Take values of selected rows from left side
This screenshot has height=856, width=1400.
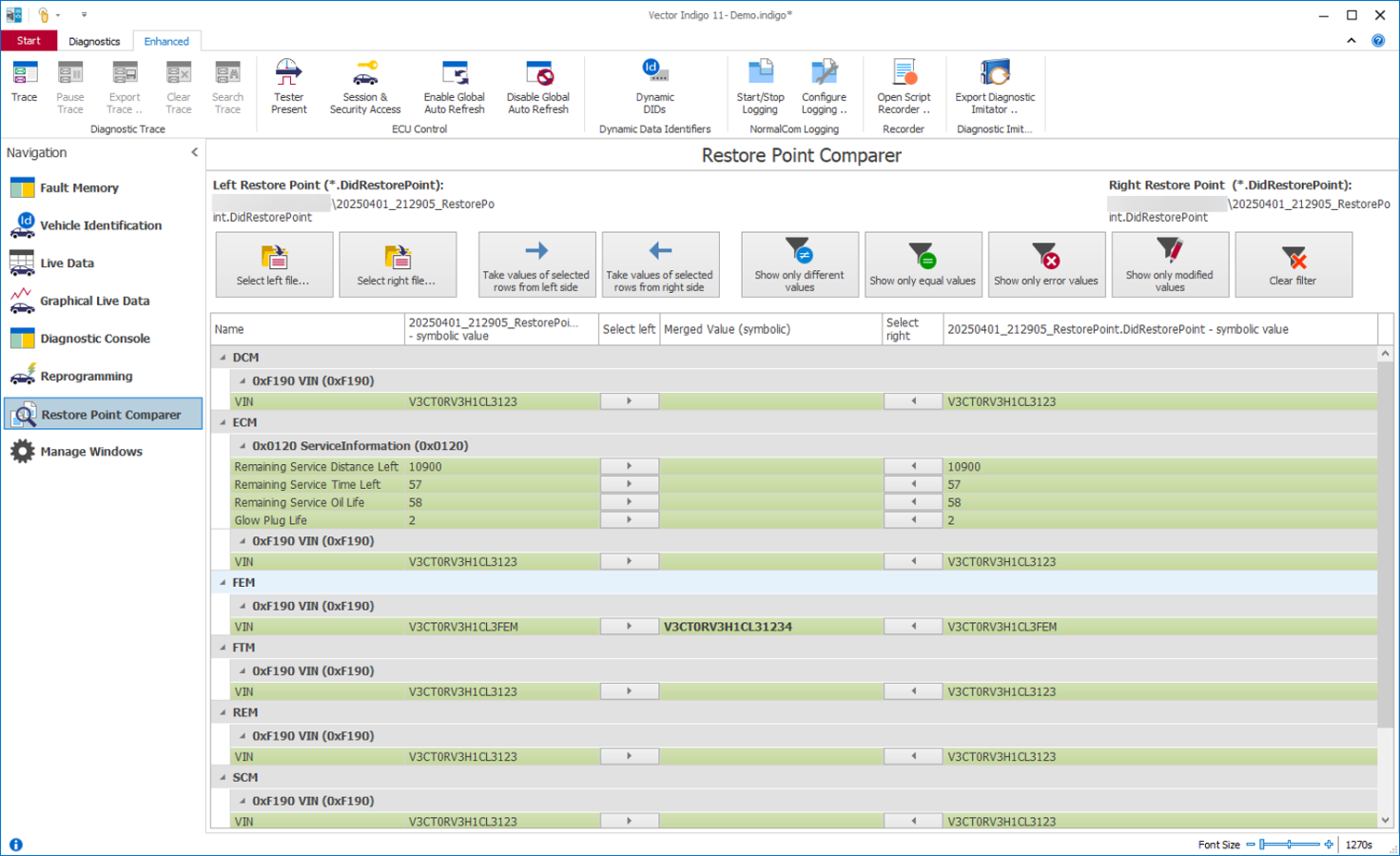[x=536, y=264]
